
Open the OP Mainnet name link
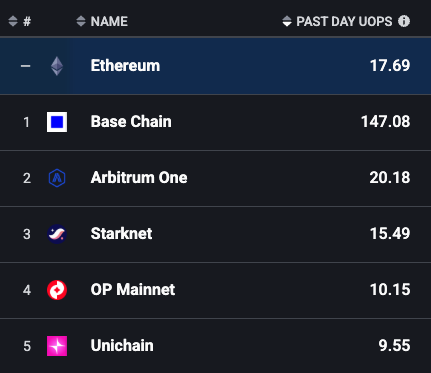(133, 289)
